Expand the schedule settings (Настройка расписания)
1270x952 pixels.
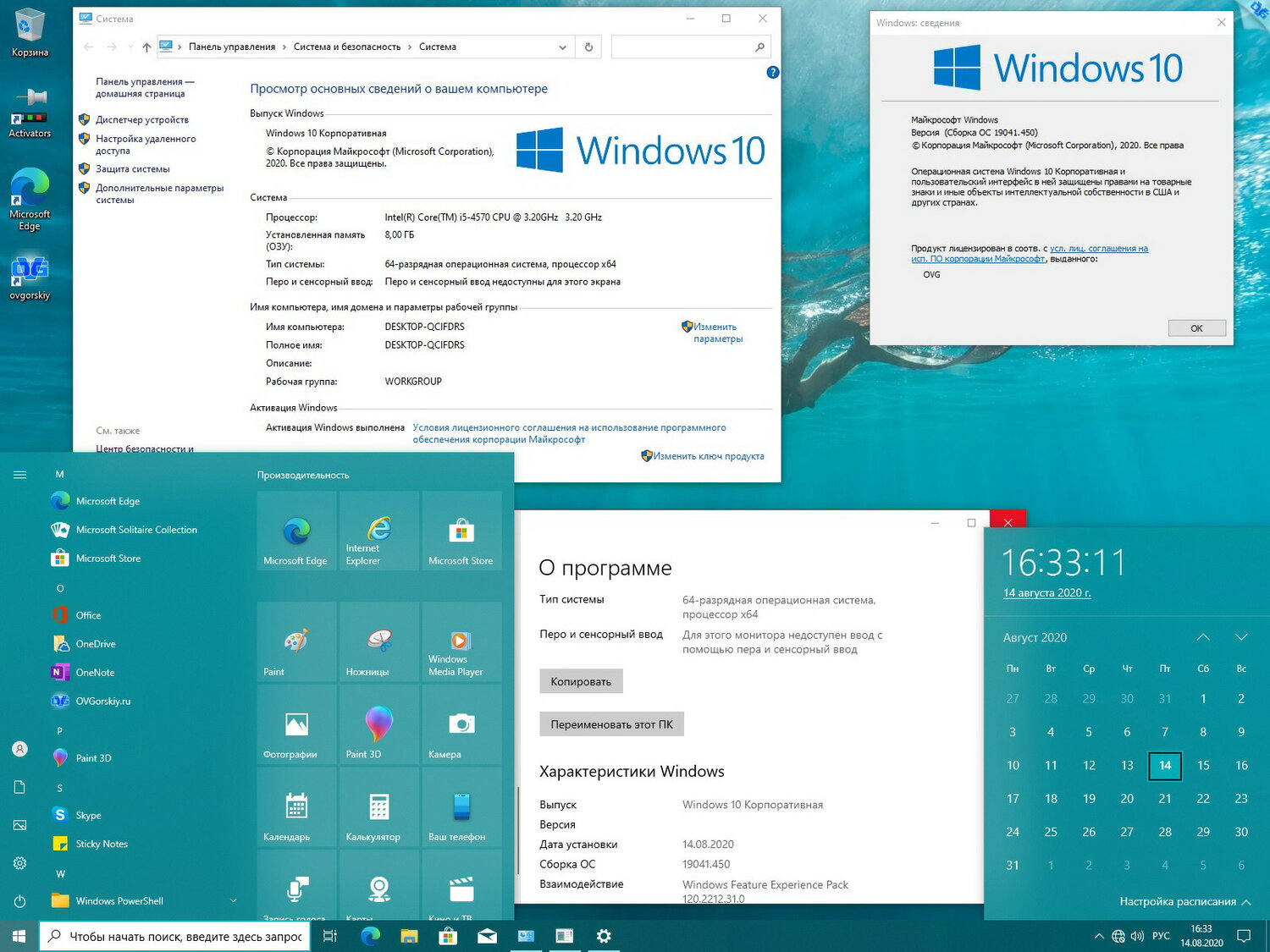point(1185,902)
